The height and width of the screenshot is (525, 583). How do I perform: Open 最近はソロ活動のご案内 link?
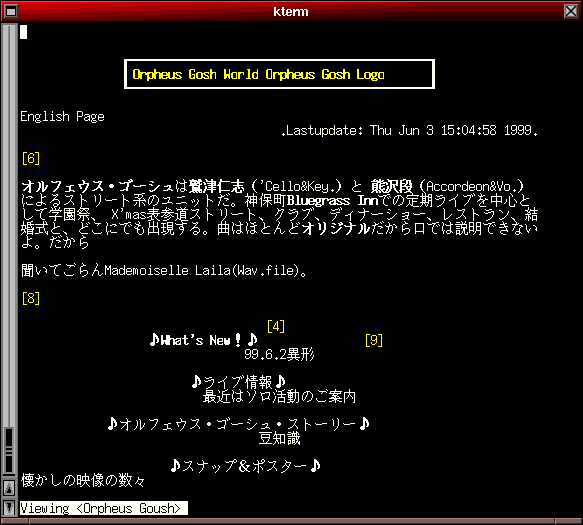(x=279, y=396)
